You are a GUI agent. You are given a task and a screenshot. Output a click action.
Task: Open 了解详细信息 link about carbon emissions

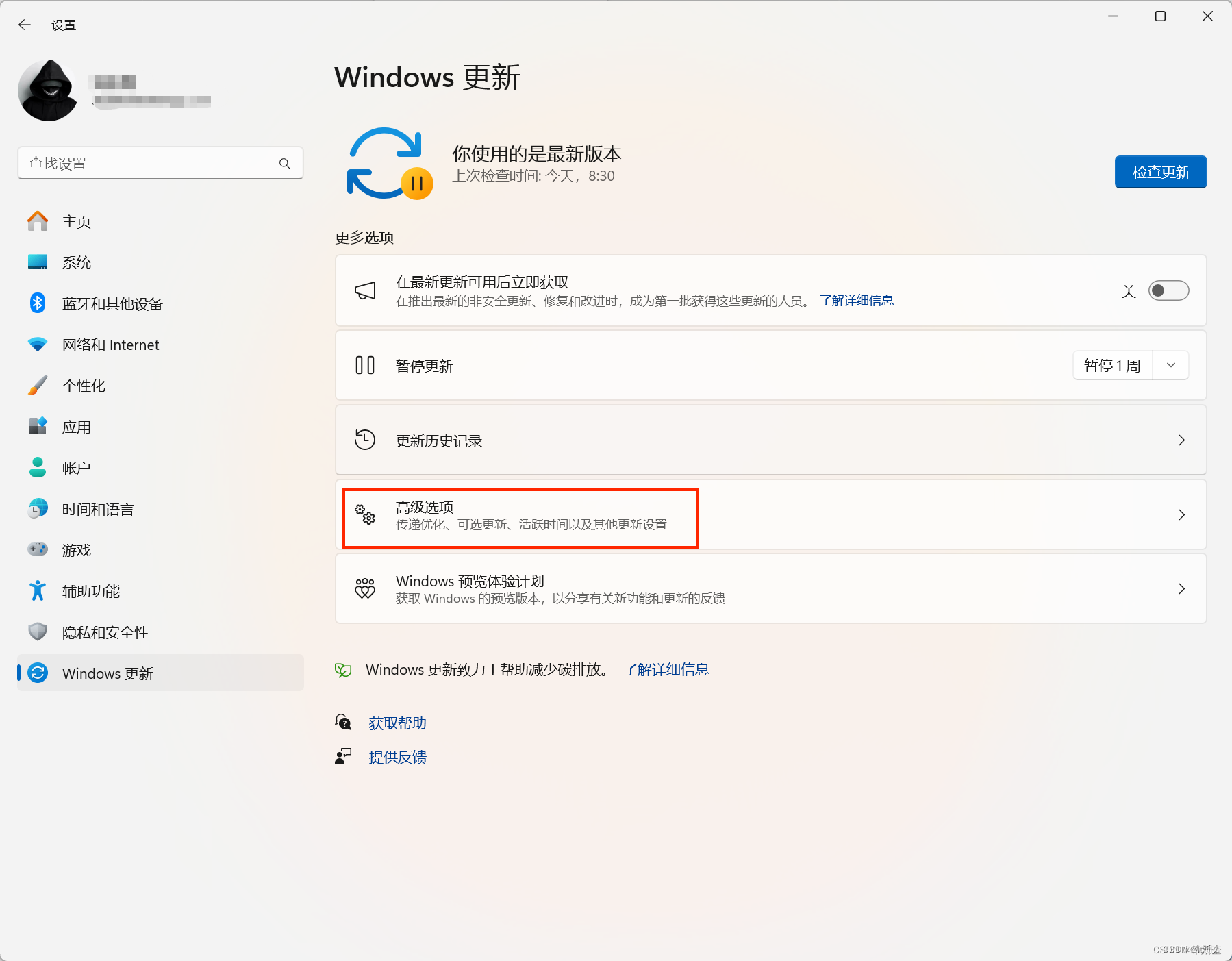click(x=666, y=669)
